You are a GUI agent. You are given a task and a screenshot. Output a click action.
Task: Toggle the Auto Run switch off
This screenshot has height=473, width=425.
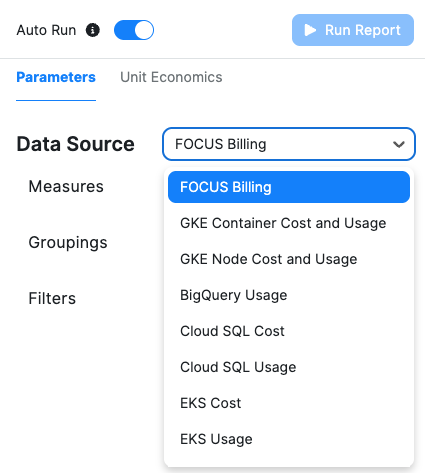134,30
